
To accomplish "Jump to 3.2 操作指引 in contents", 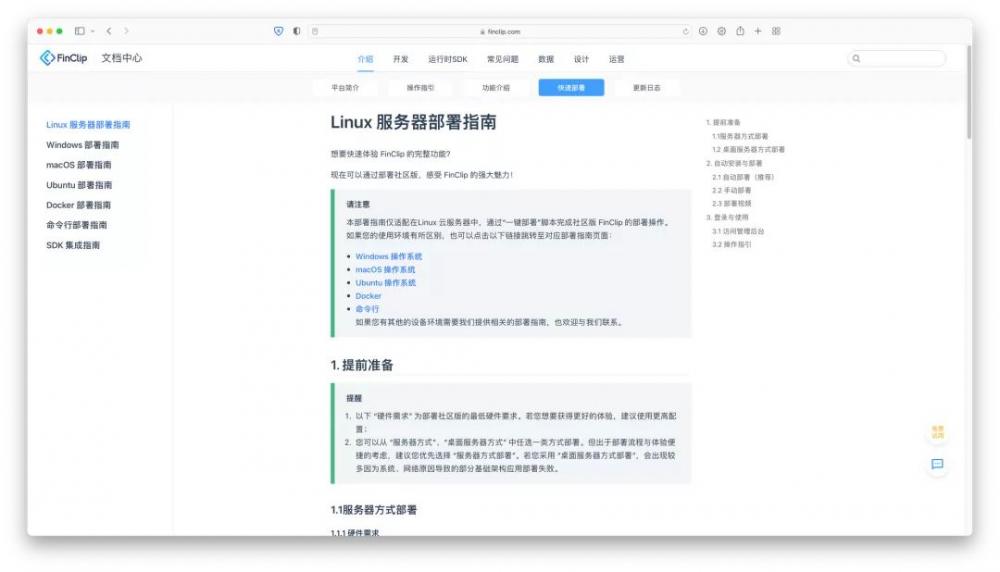I will [x=732, y=244].
